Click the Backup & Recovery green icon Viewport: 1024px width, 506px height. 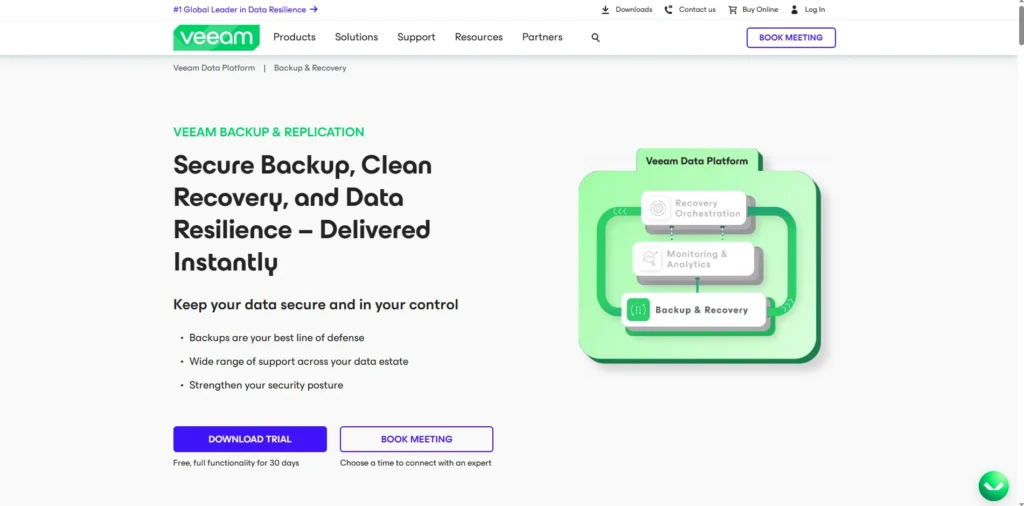pos(638,310)
